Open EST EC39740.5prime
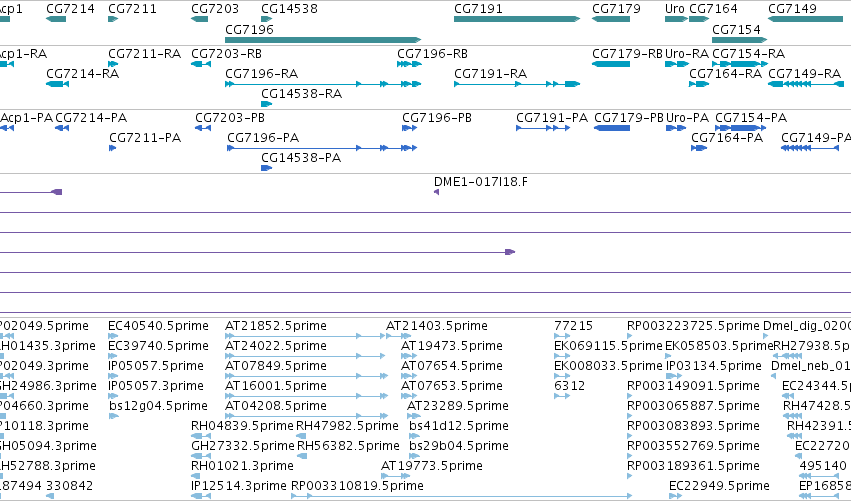The height and width of the screenshot is (501, 851). 158,346
